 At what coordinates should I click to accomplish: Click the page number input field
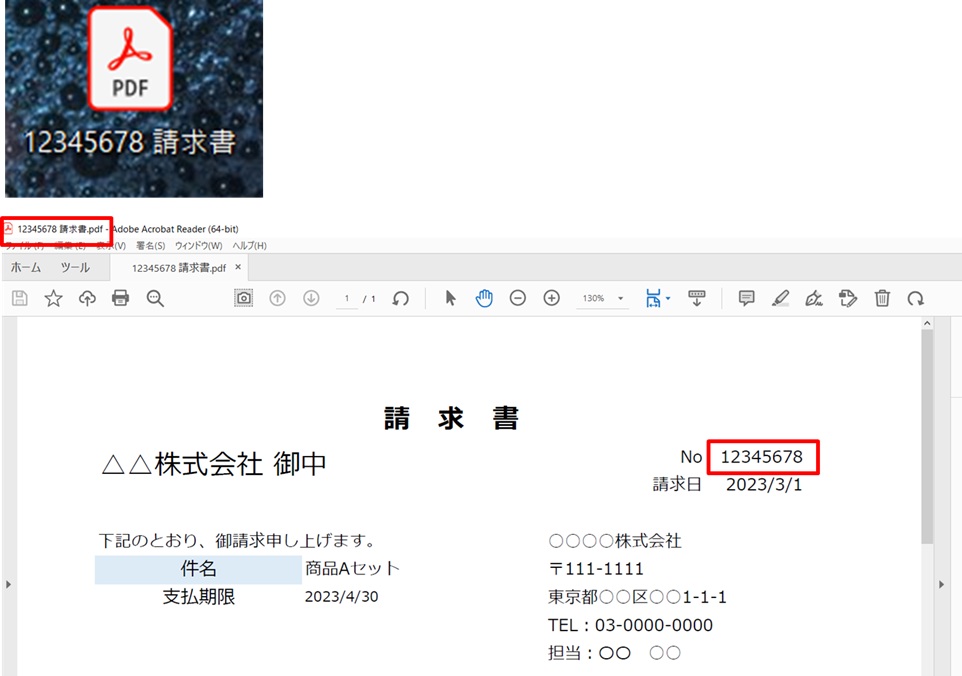[347, 299]
